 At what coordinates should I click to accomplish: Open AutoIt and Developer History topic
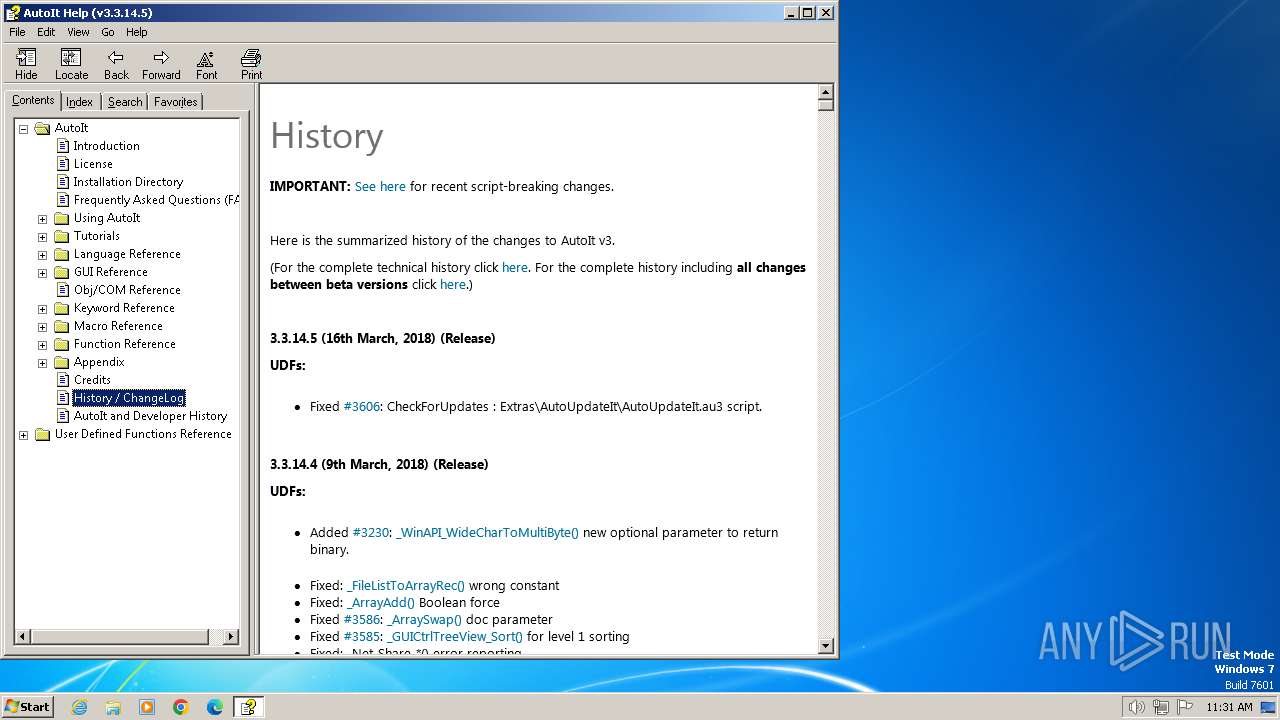coord(150,416)
